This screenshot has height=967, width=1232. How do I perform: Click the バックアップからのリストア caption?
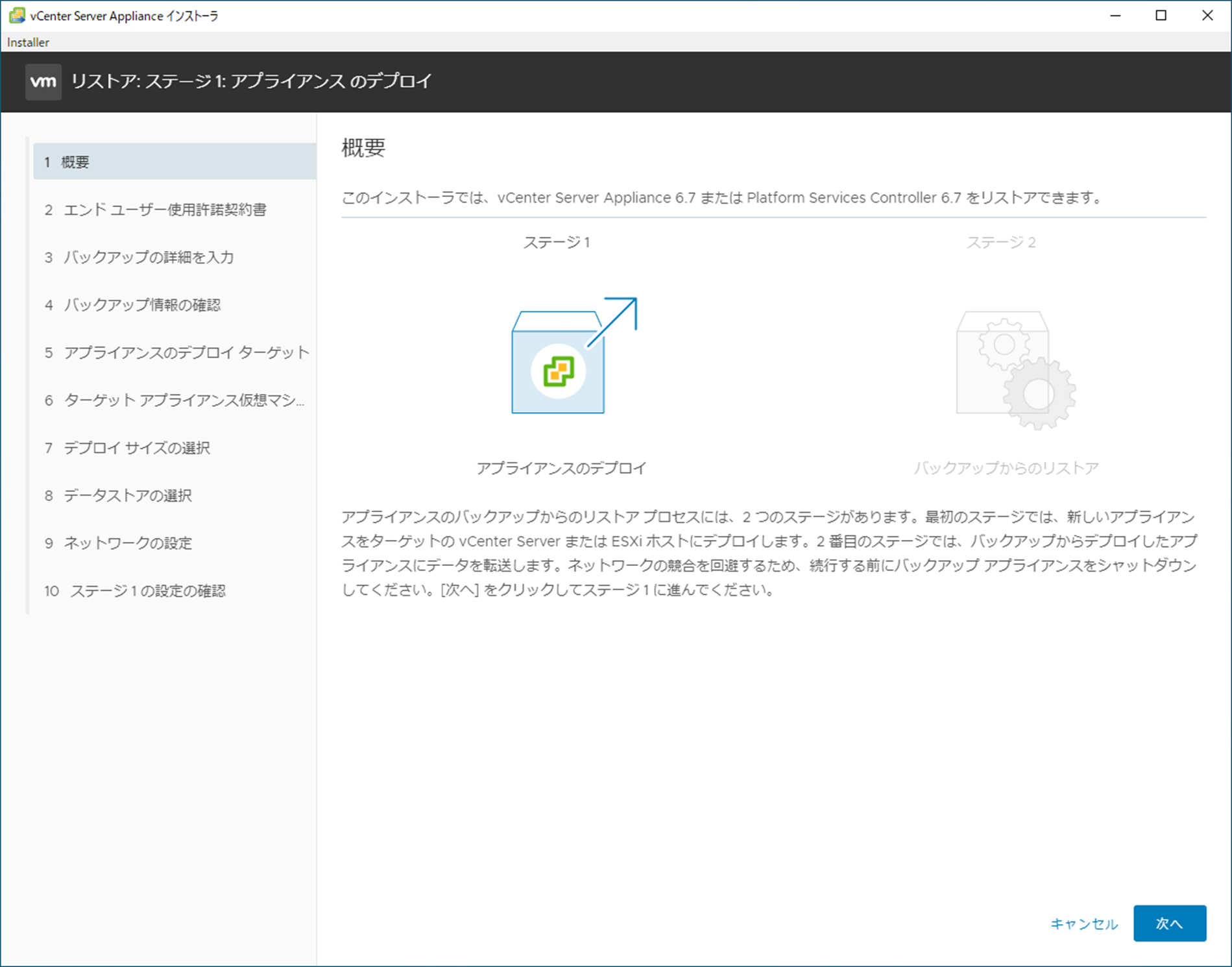(1006, 468)
